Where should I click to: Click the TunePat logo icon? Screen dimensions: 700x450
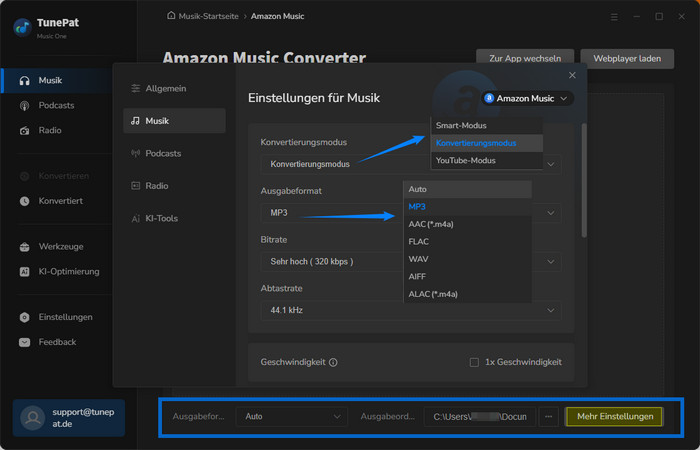pos(22,27)
